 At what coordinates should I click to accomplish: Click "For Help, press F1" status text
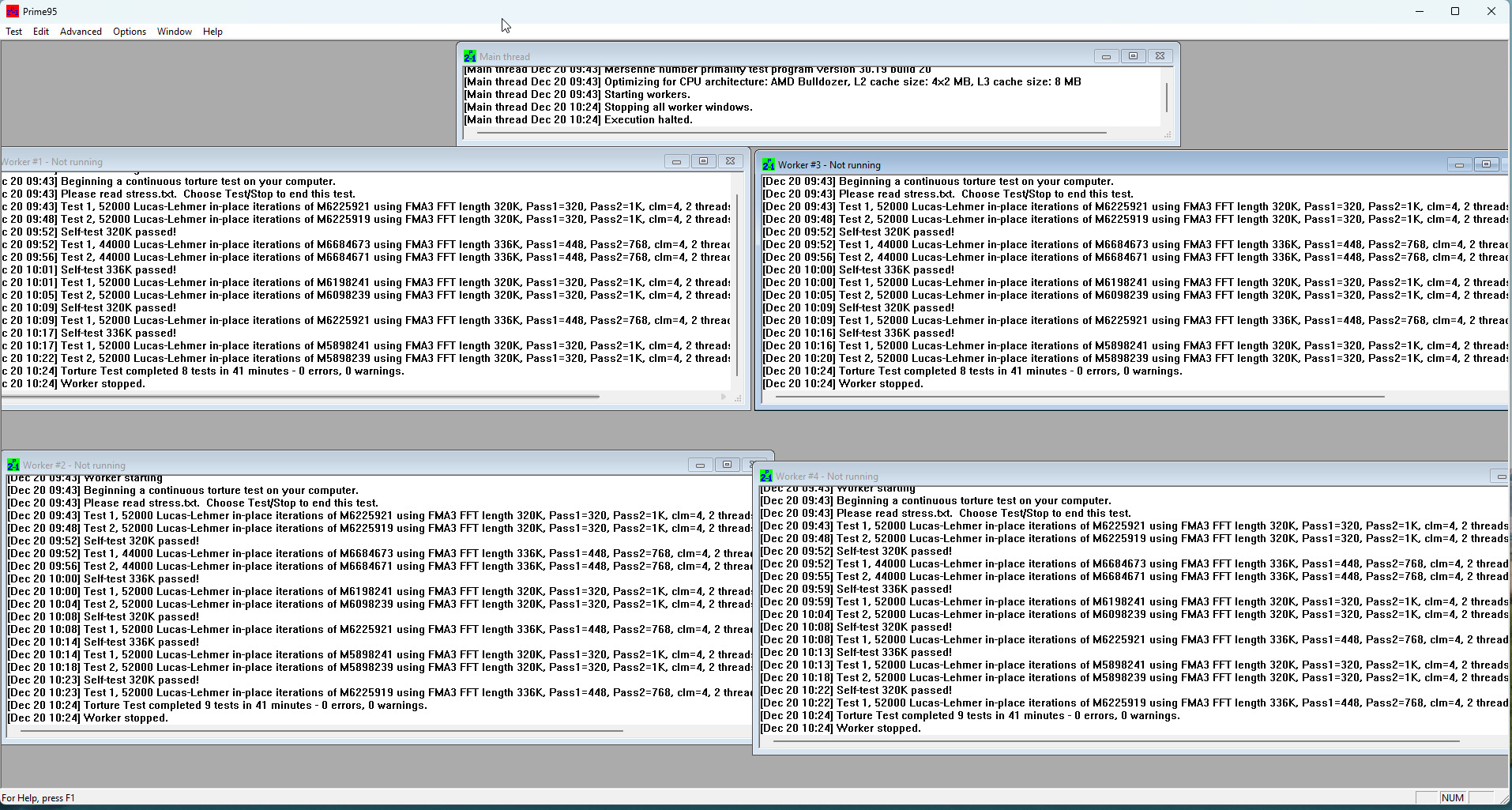click(x=39, y=798)
